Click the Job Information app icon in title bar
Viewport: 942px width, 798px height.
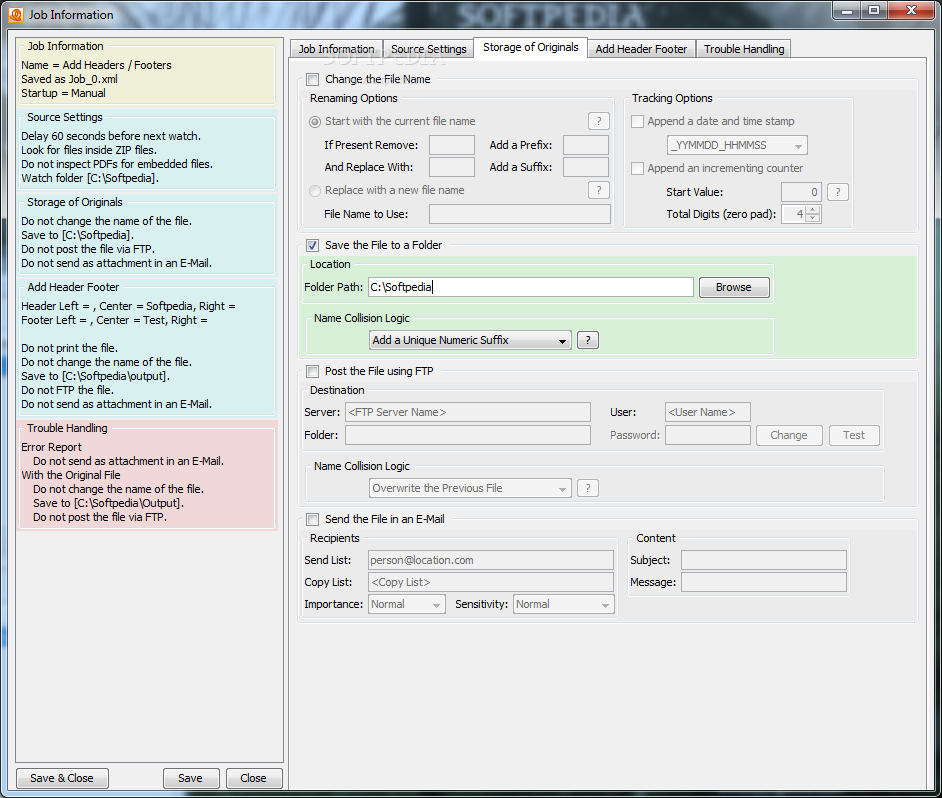click(x=16, y=14)
